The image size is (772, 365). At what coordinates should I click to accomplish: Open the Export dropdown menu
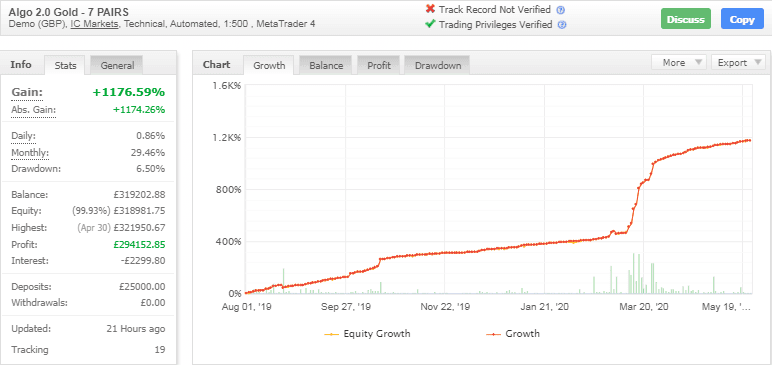pyautogui.click(x=738, y=63)
